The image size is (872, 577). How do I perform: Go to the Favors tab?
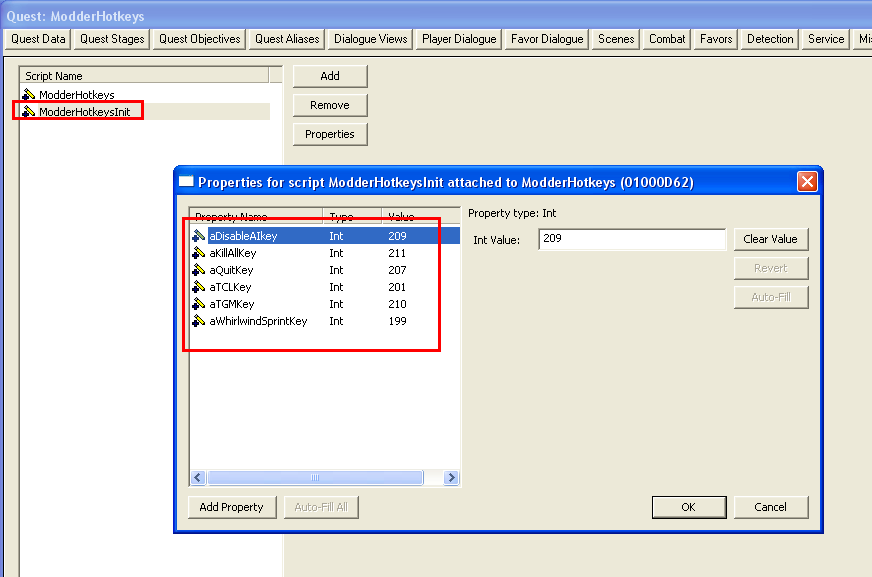click(716, 39)
